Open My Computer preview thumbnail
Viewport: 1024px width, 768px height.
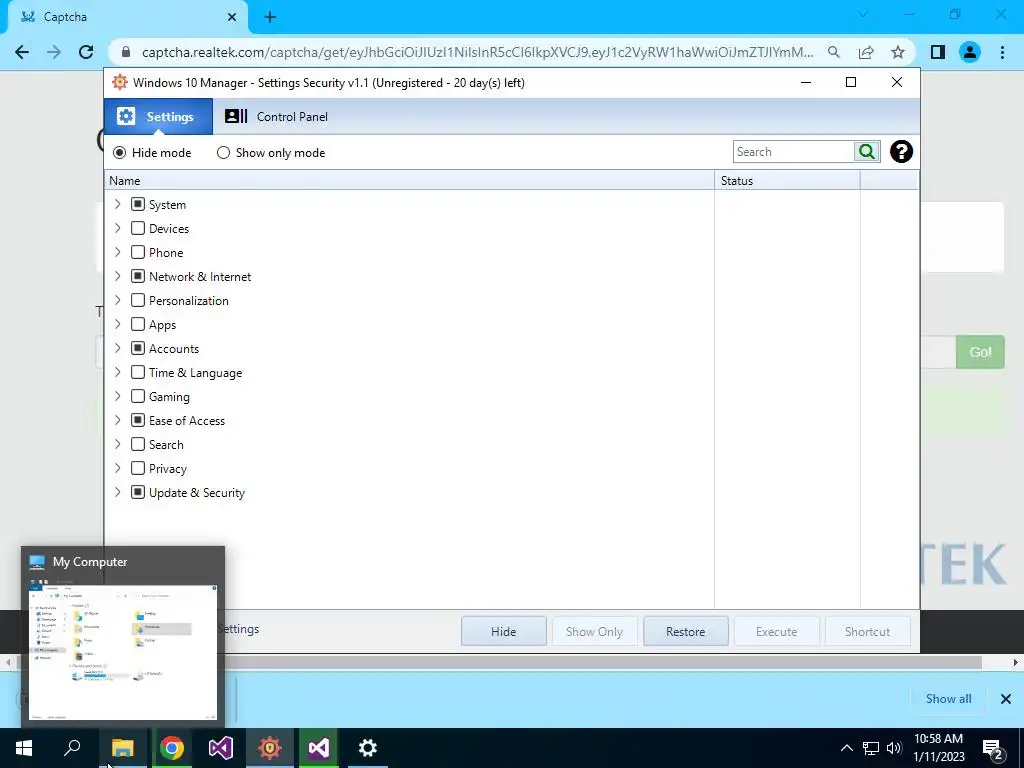point(123,652)
